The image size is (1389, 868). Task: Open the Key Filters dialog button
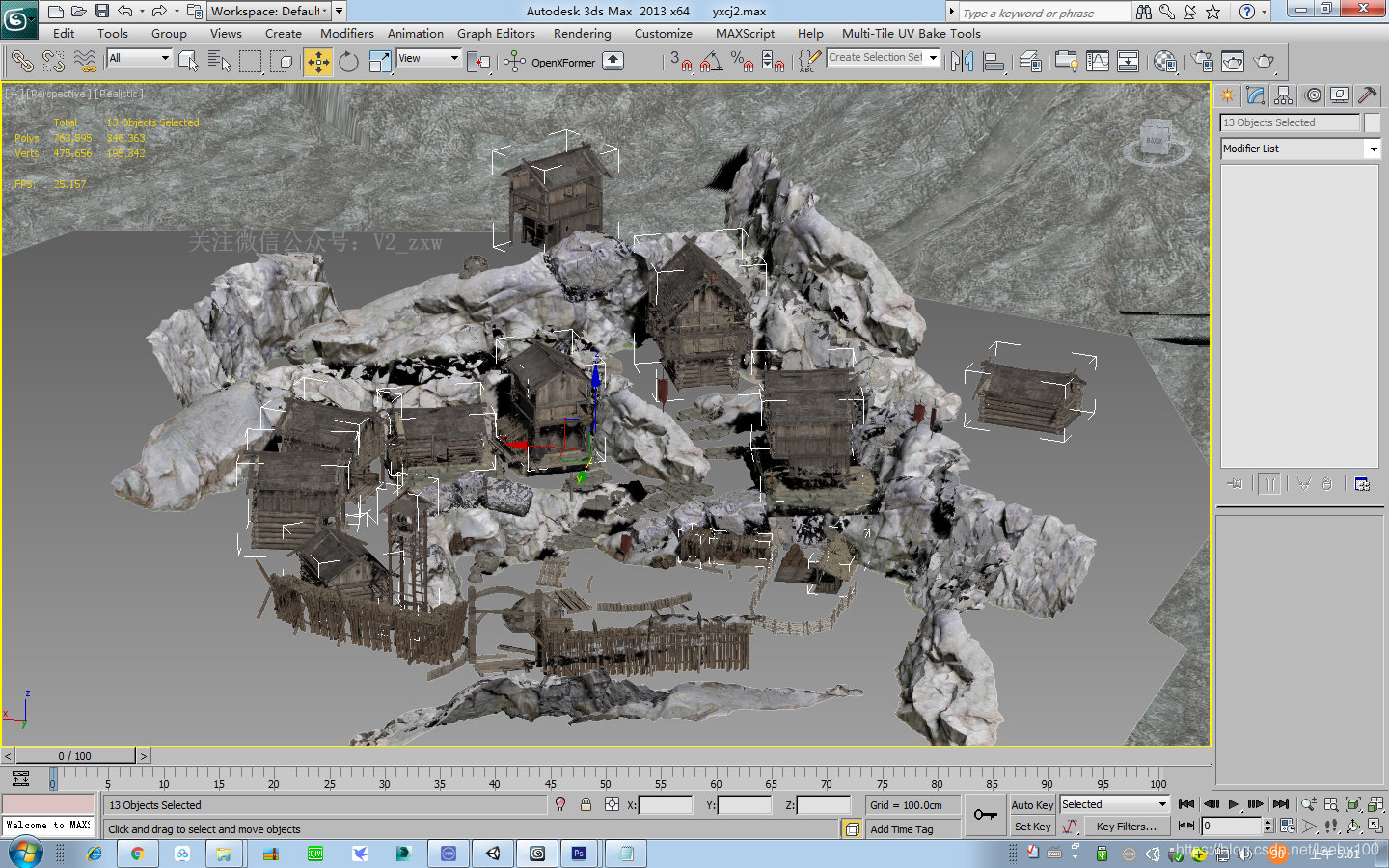[1127, 827]
